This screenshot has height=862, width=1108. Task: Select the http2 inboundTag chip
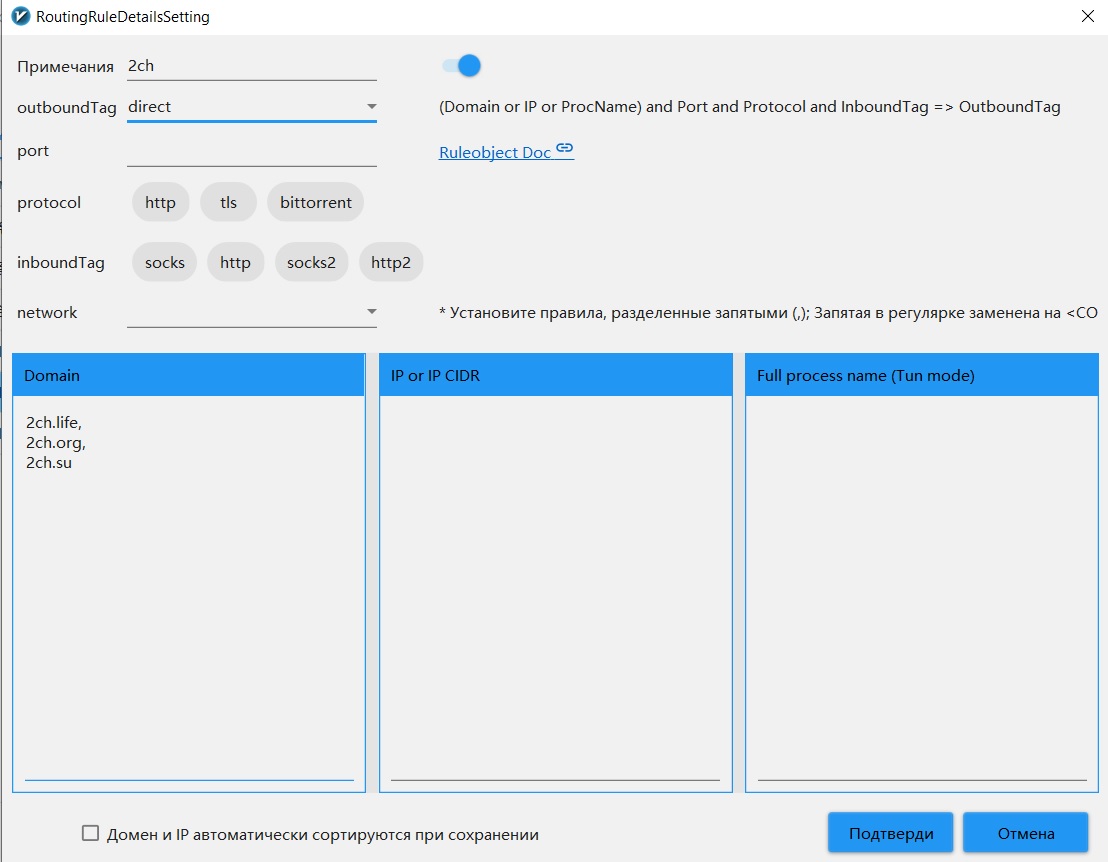click(x=391, y=262)
